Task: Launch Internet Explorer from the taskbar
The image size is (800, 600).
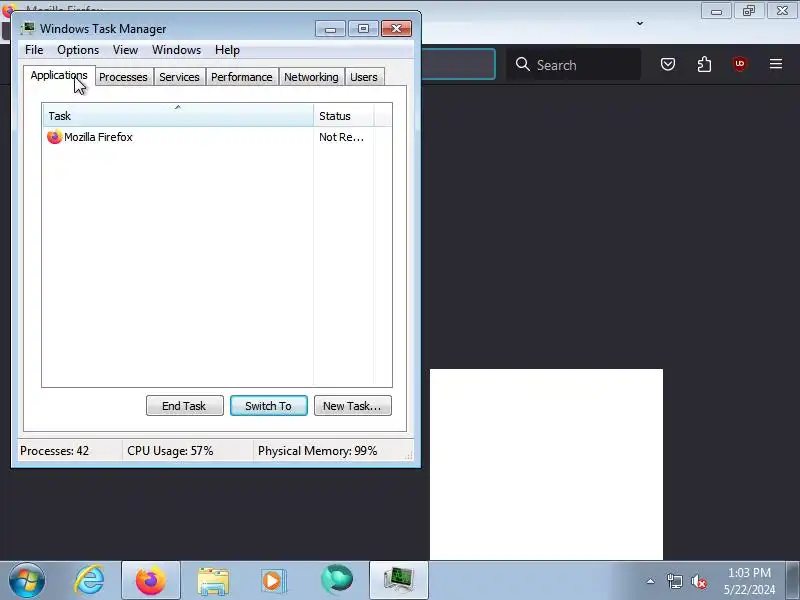Action: (x=89, y=581)
